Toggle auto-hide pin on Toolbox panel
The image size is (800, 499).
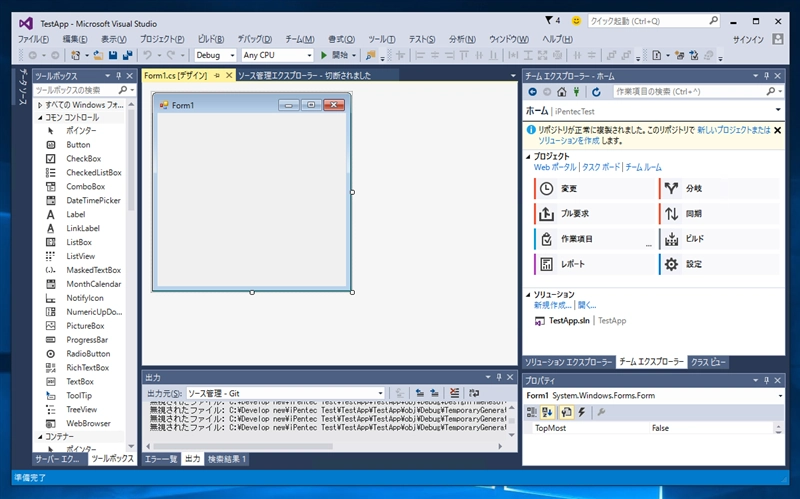118,76
